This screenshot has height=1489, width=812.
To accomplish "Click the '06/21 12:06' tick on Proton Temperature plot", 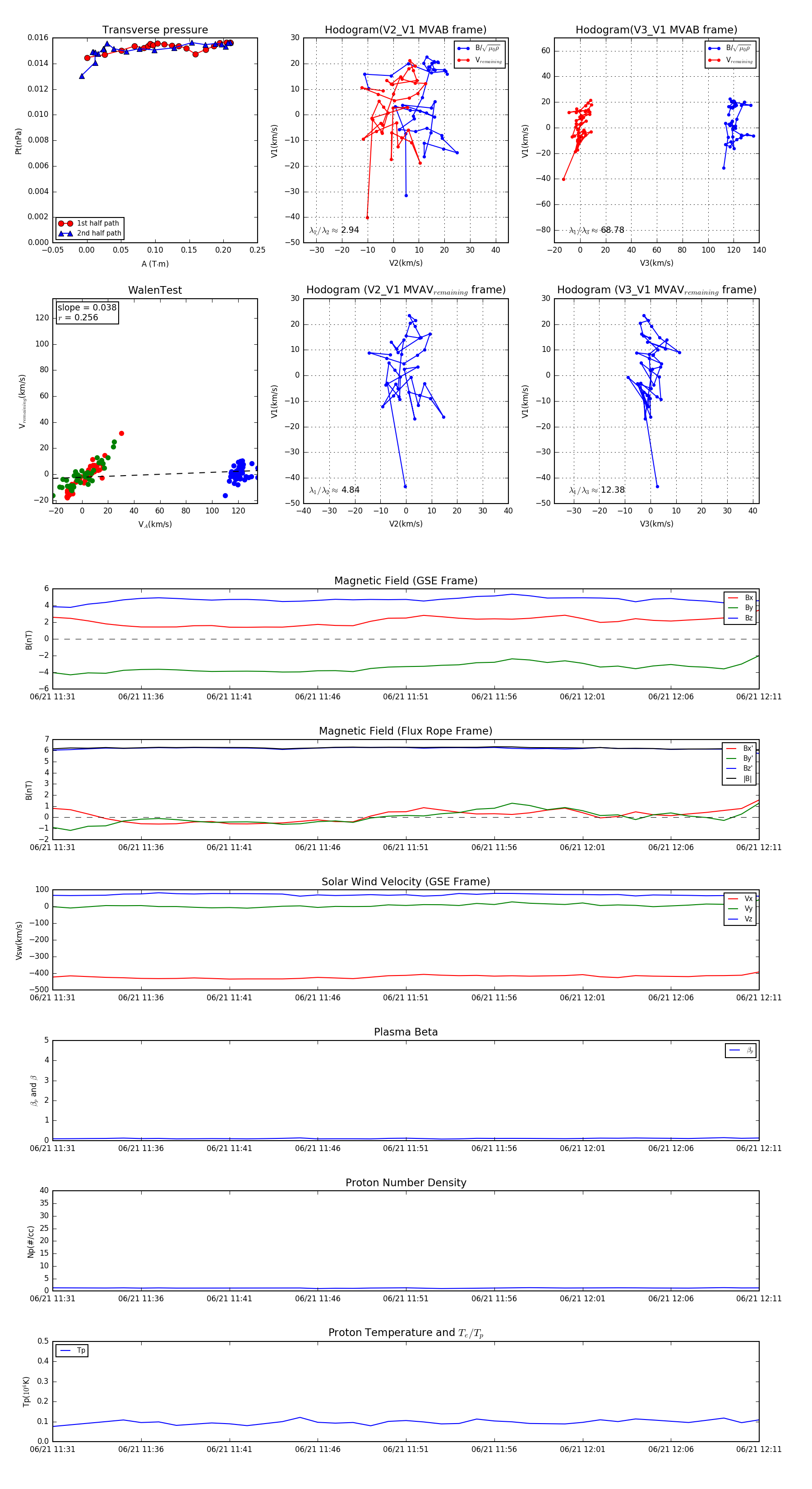I will (x=670, y=1449).
